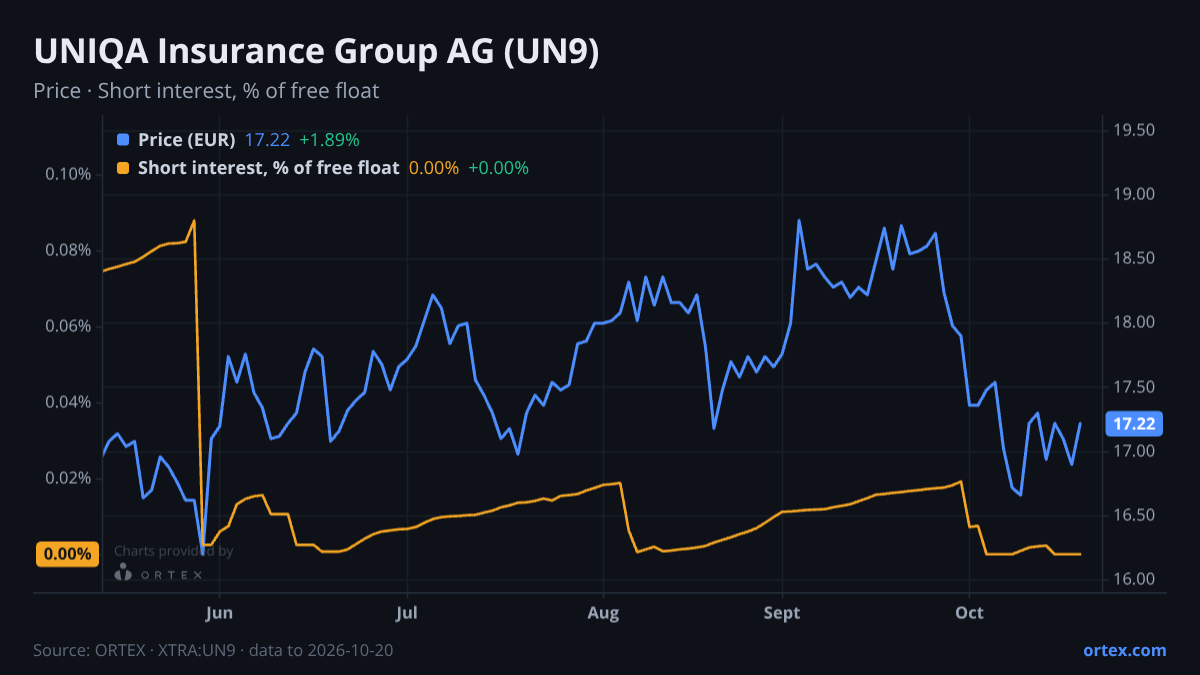
Task: Click the Jul label on time axis
Action: pos(406,613)
